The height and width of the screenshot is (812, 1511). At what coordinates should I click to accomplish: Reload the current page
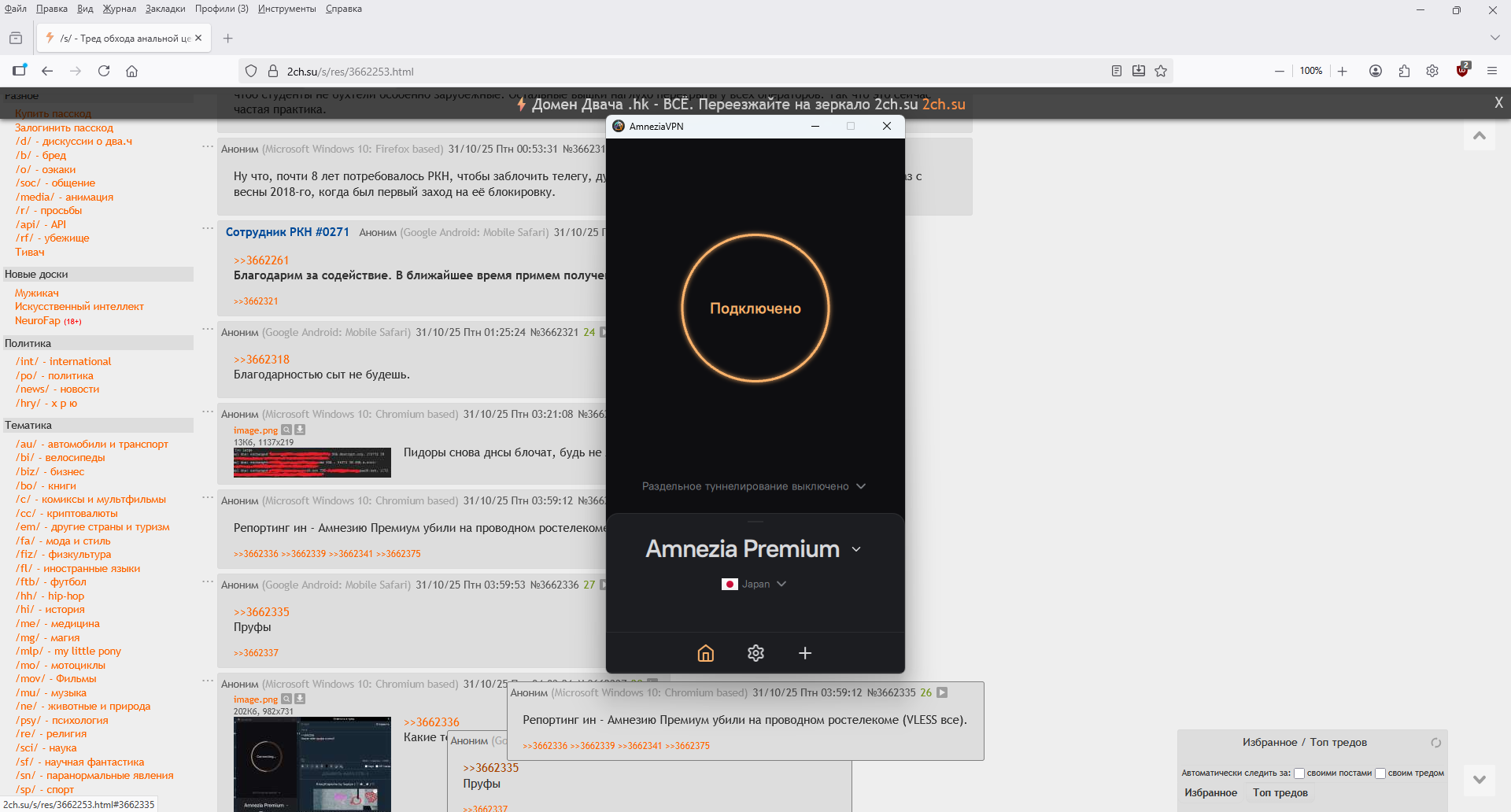(104, 71)
